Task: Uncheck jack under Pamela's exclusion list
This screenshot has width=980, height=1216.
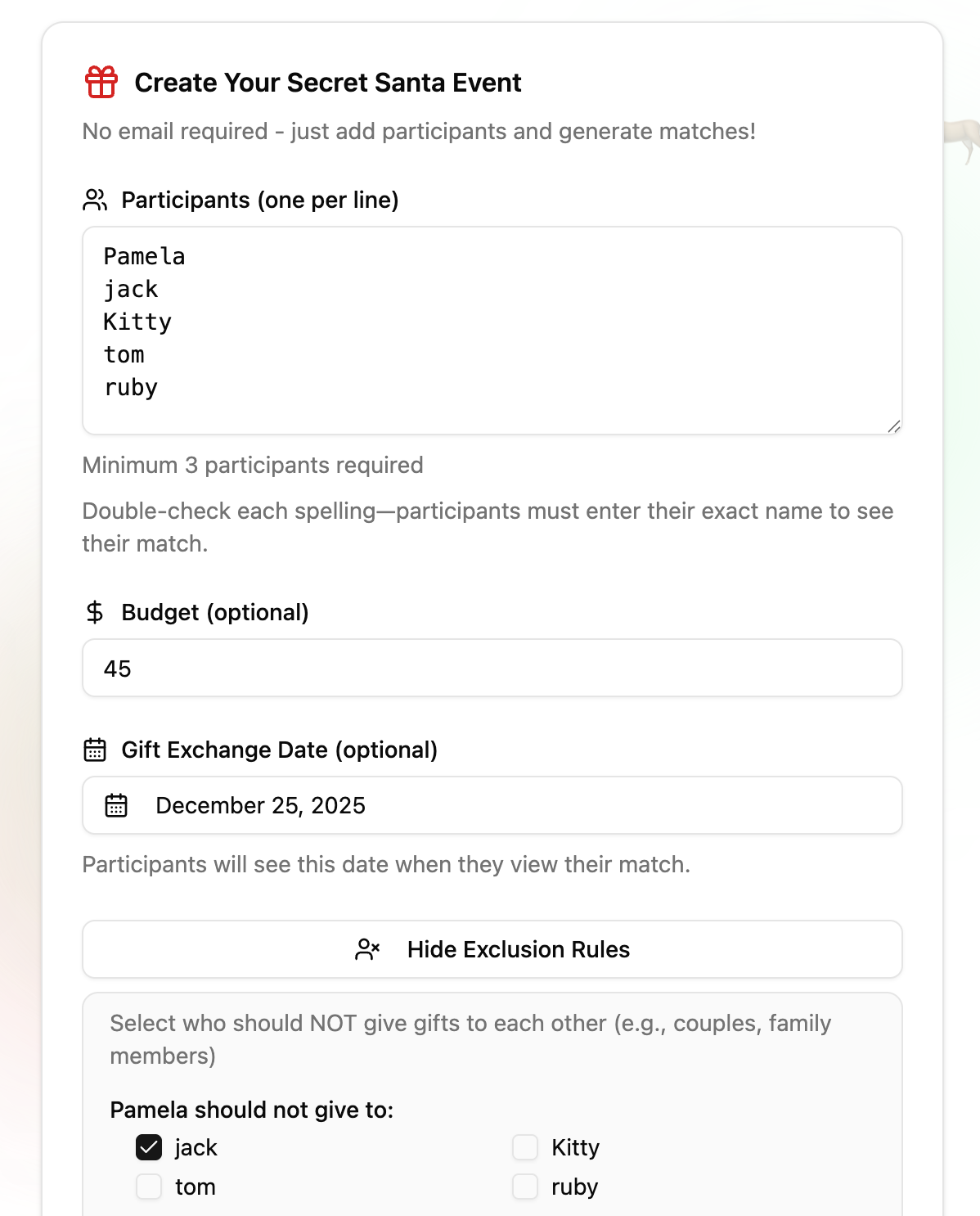Action: tap(148, 1147)
